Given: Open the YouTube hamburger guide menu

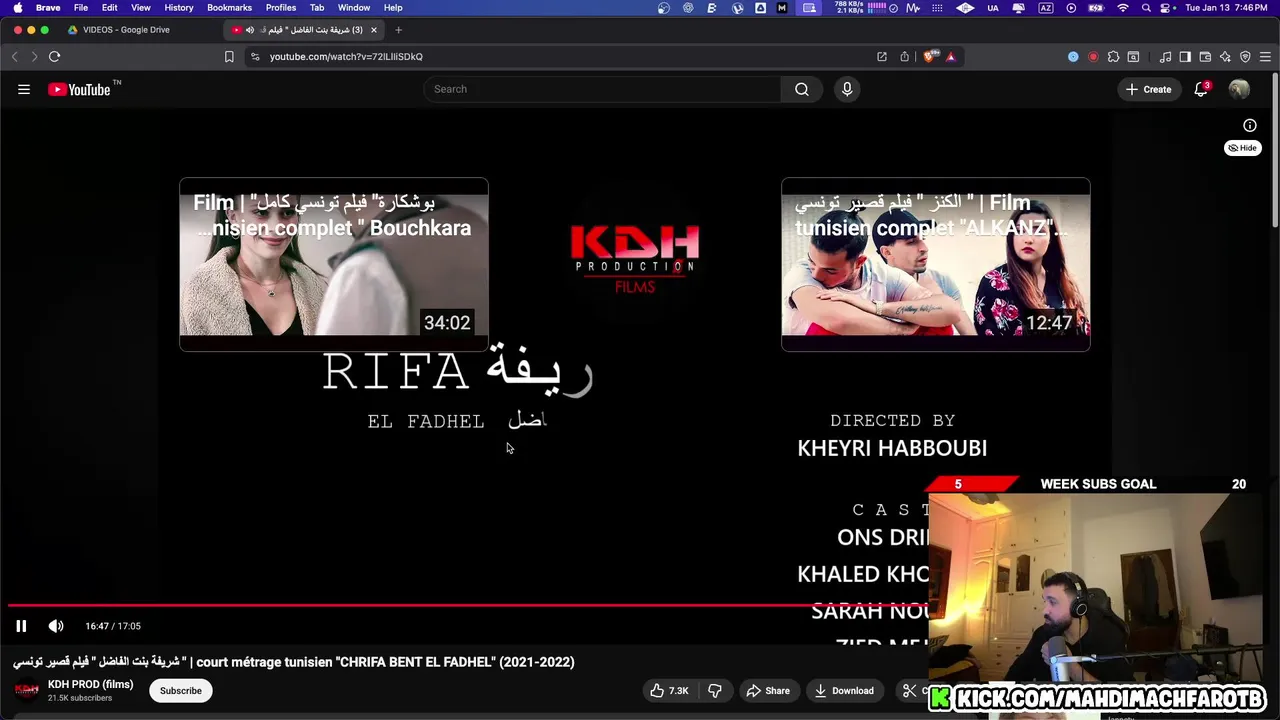Looking at the screenshot, I should [x=24, y=89].
